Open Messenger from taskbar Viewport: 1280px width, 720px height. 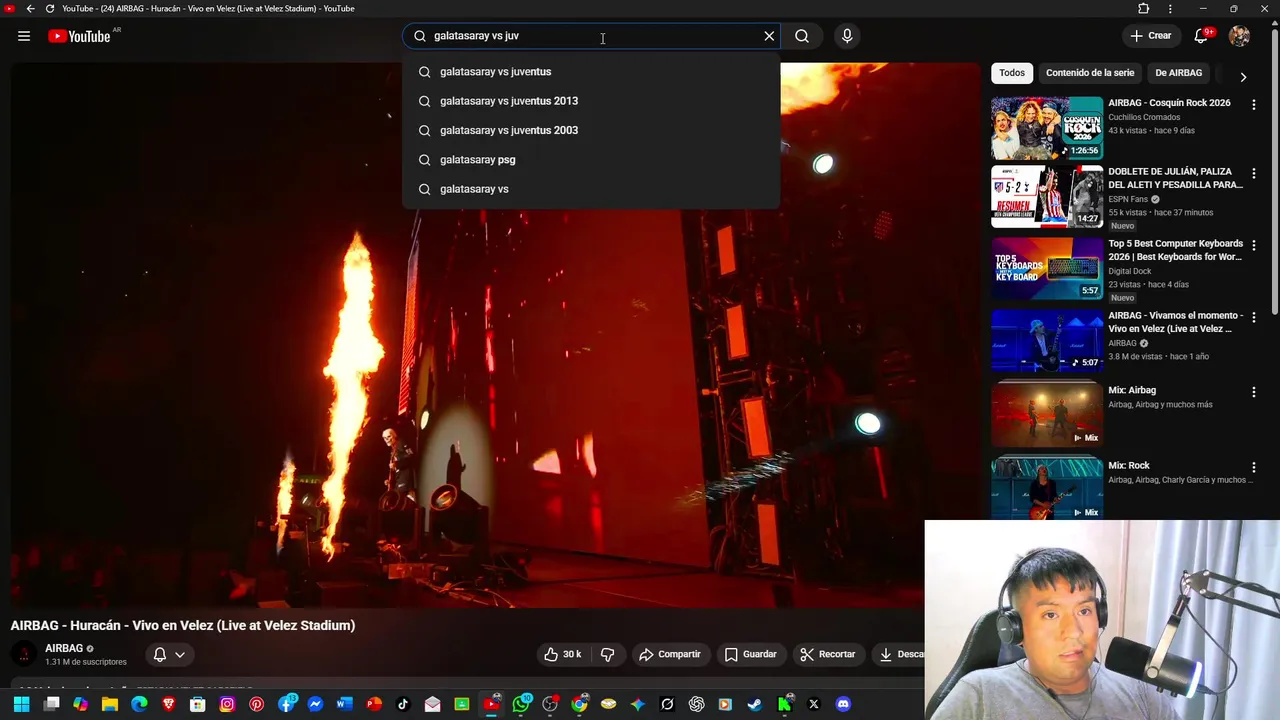[x=315, y=704]
